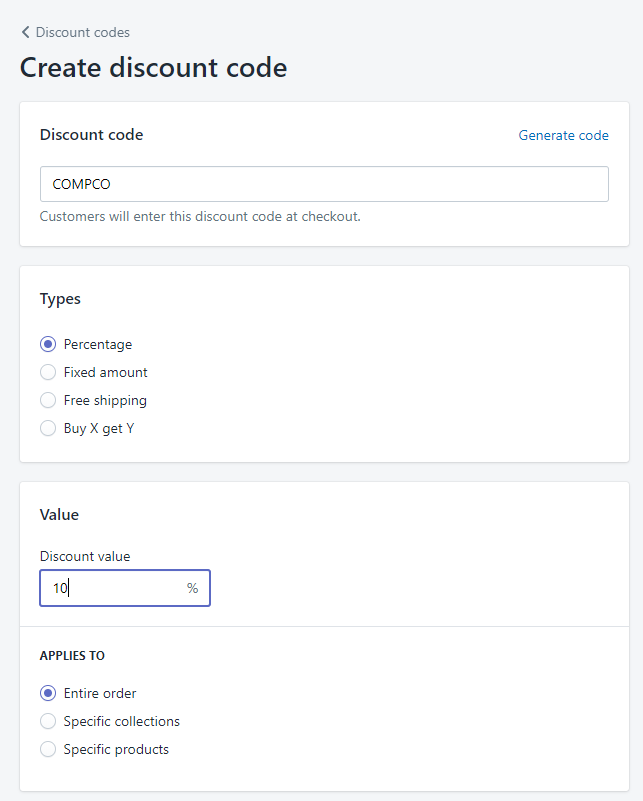Click the Types card heading
643x801 pixels.
tap(60, 299)
